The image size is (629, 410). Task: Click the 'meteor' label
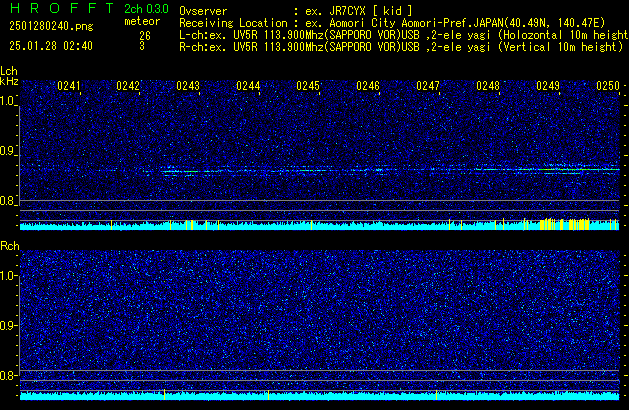pyautogui.click(x=142, y=21)
